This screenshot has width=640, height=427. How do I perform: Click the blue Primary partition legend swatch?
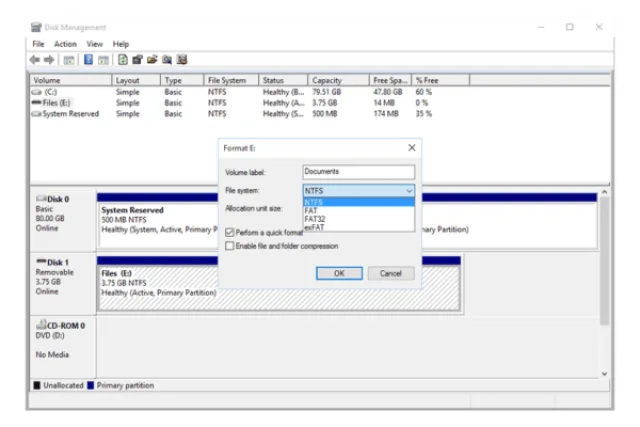click(91, 385)
